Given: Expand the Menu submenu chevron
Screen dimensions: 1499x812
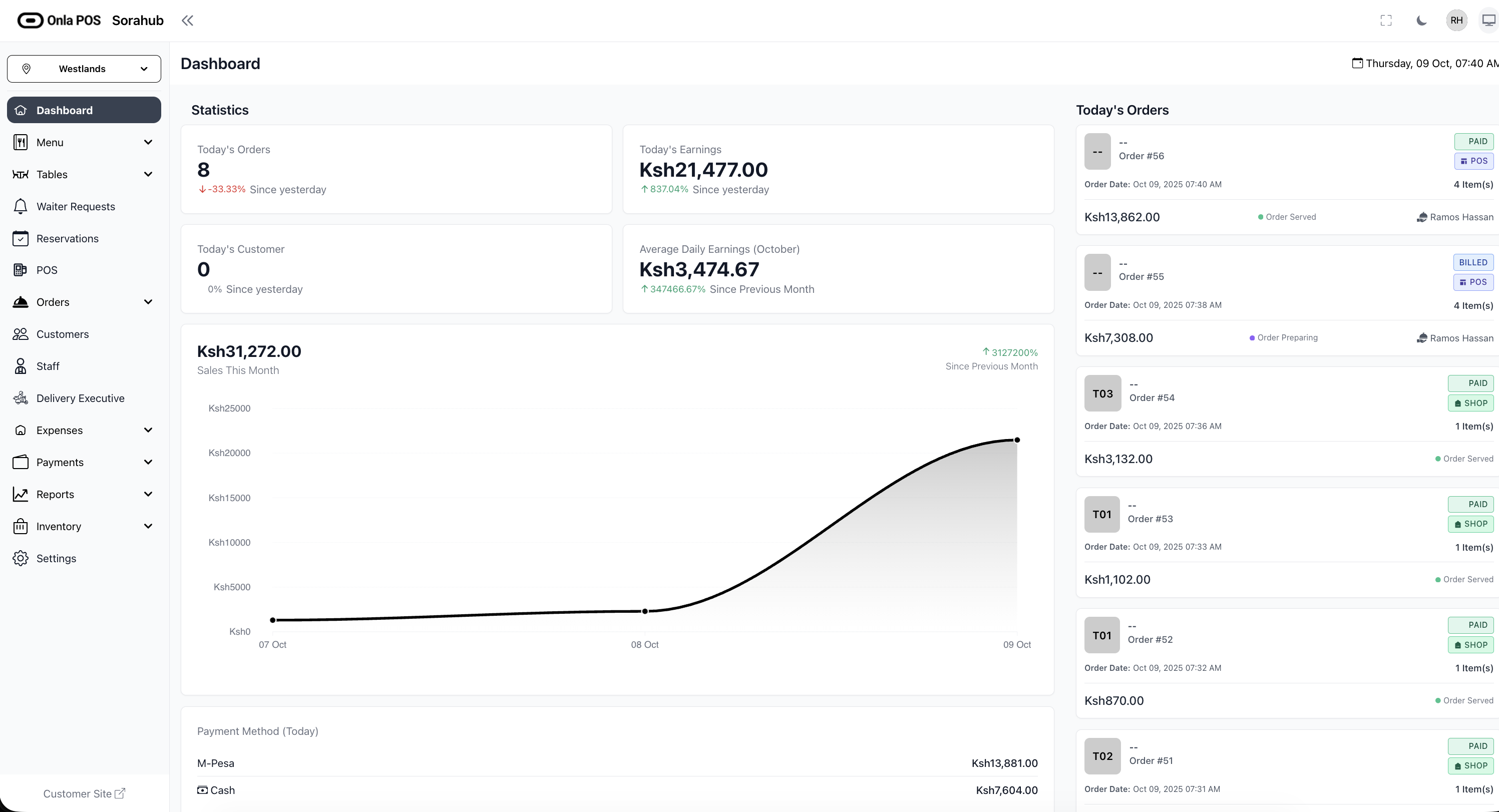Looking at the screenshot, I should click(x=148, y=143).
